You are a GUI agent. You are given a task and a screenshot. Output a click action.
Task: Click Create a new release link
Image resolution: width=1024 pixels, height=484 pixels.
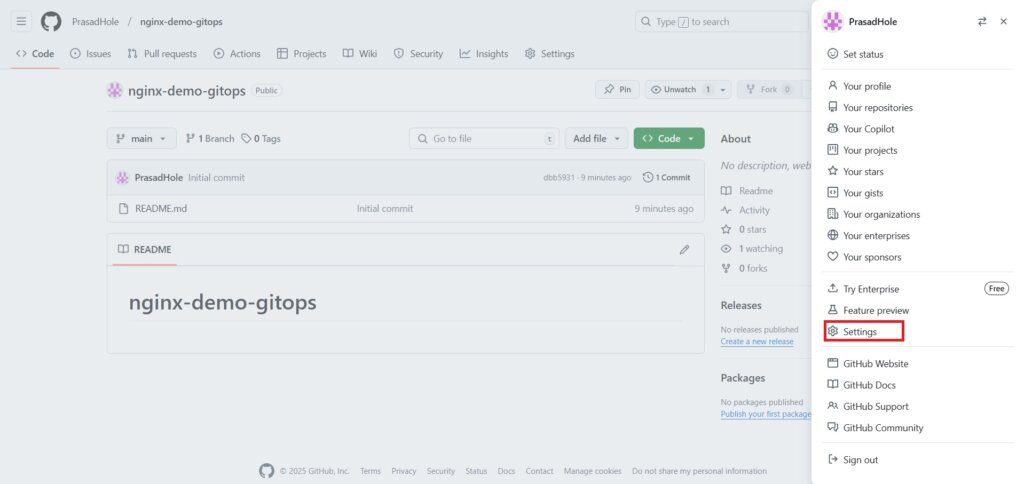coord(757,342)
